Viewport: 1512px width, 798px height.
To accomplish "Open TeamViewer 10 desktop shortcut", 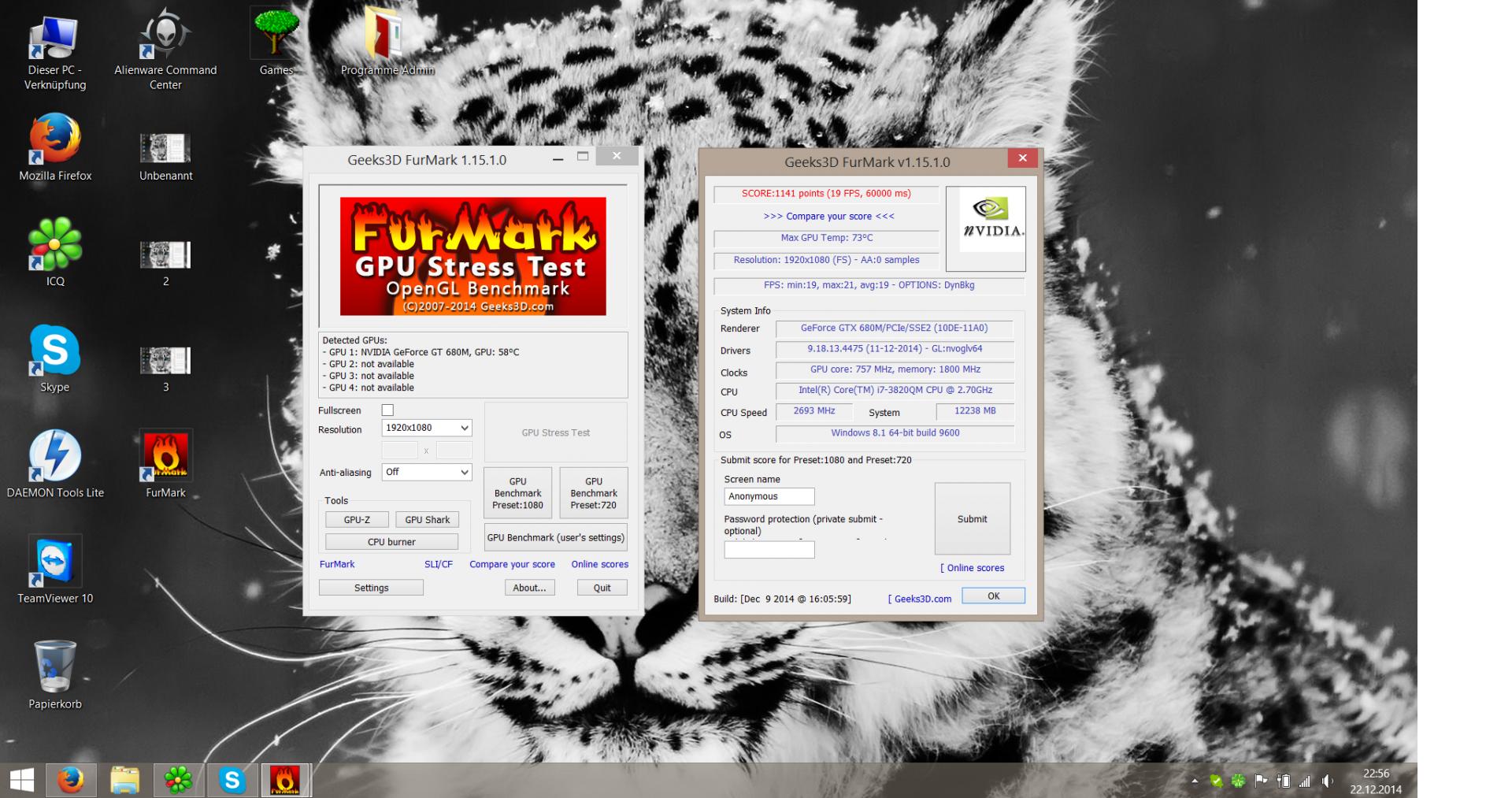I will click(x=55, y=570).
